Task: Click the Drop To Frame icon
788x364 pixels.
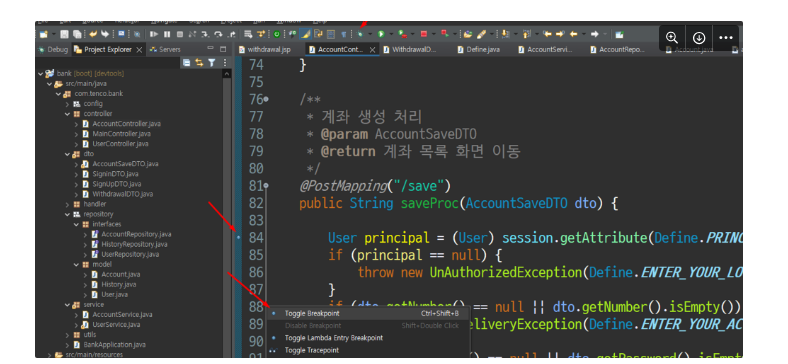Action: coord(248,34)
